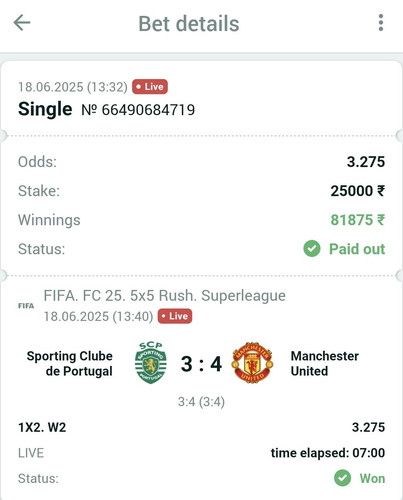Tap the Manchester United crest
This screenshot has width=403, height=500.
[x=252, y=363]
